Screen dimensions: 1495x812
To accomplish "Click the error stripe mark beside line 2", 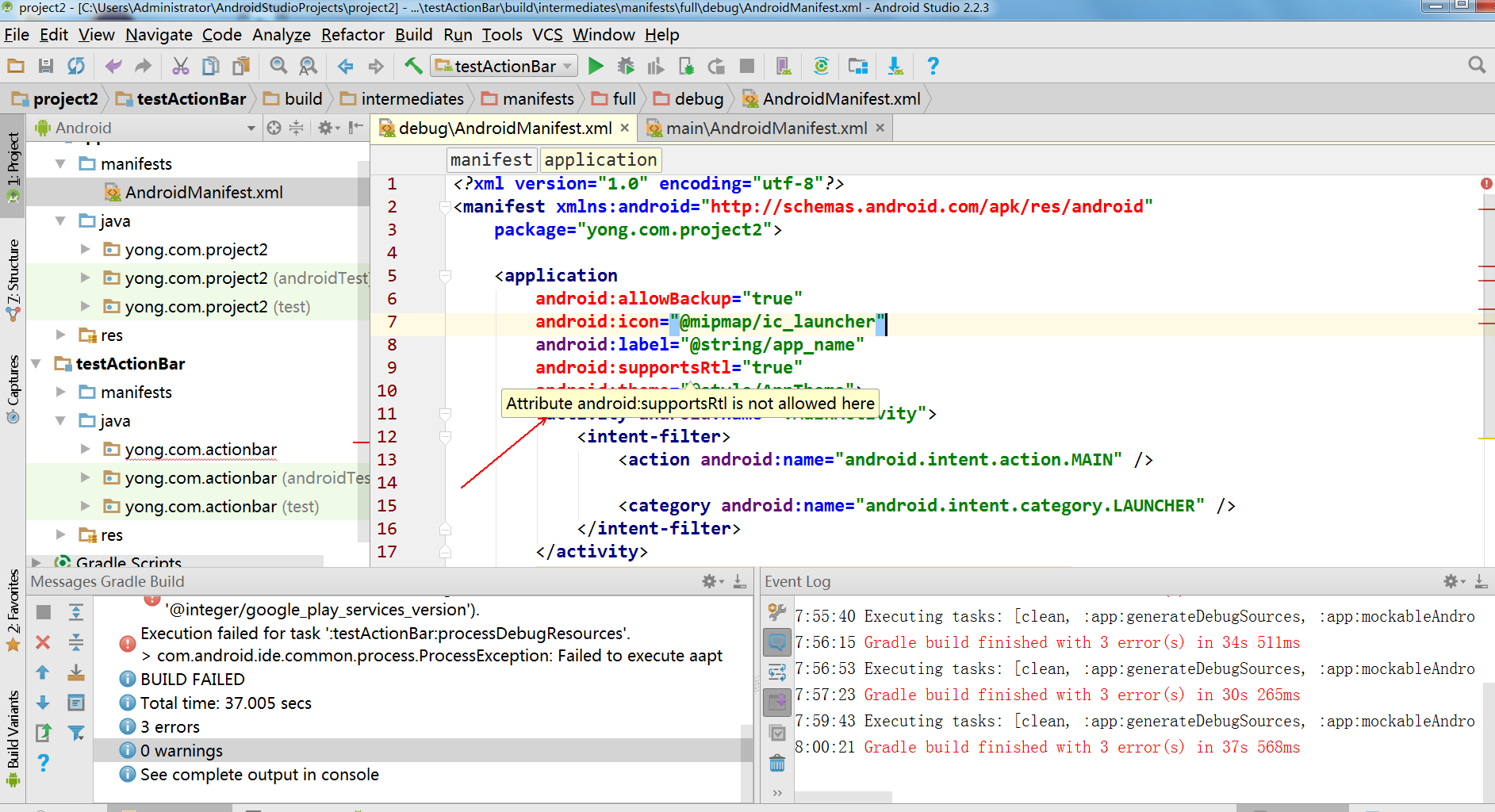I will click(x=1486, y=209).
